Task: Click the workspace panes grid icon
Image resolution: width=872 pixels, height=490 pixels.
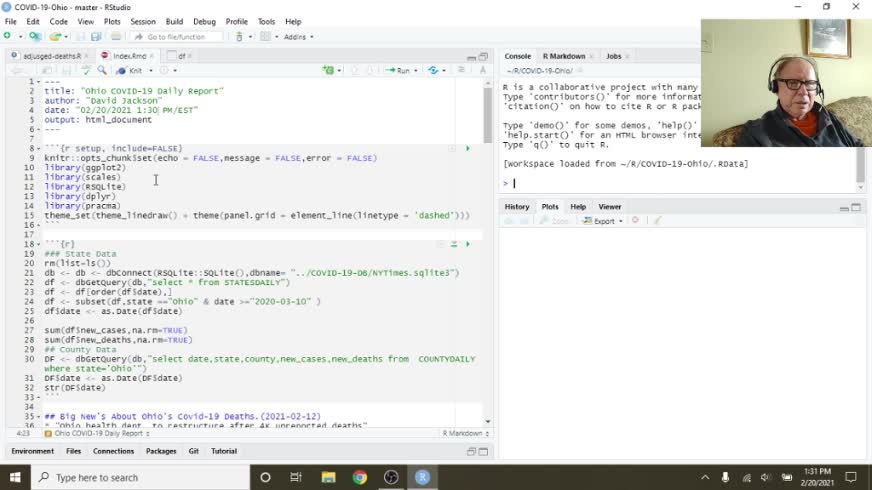Action: tap(265, 36)
